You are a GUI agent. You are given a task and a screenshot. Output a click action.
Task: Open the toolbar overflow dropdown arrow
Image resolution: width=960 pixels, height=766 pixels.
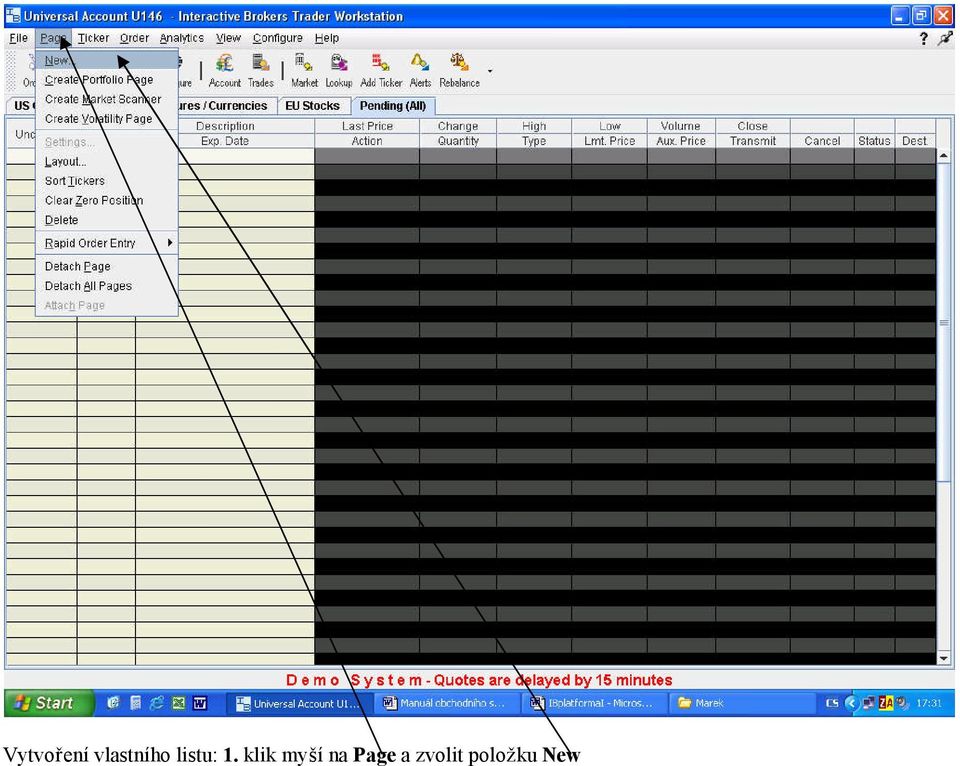point(490,71)
